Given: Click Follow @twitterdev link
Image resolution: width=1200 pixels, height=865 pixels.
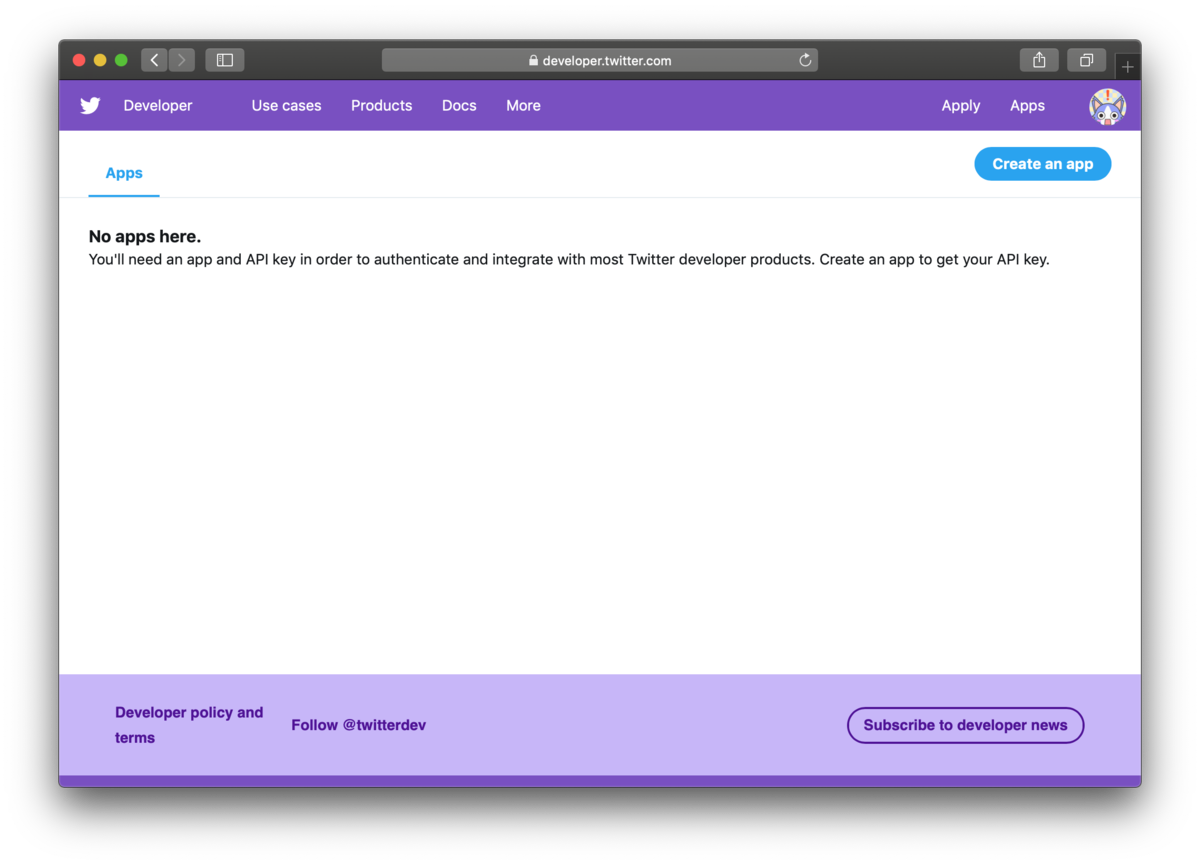Looking at the screenshot, I should point(359,725).
